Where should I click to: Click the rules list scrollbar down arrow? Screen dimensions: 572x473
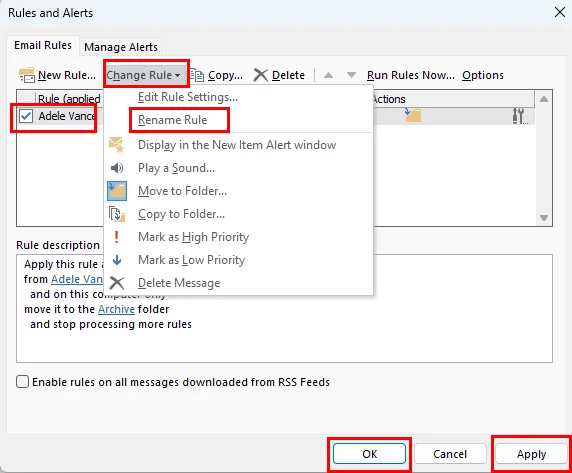pyautogui.click(x=544, y=218)
